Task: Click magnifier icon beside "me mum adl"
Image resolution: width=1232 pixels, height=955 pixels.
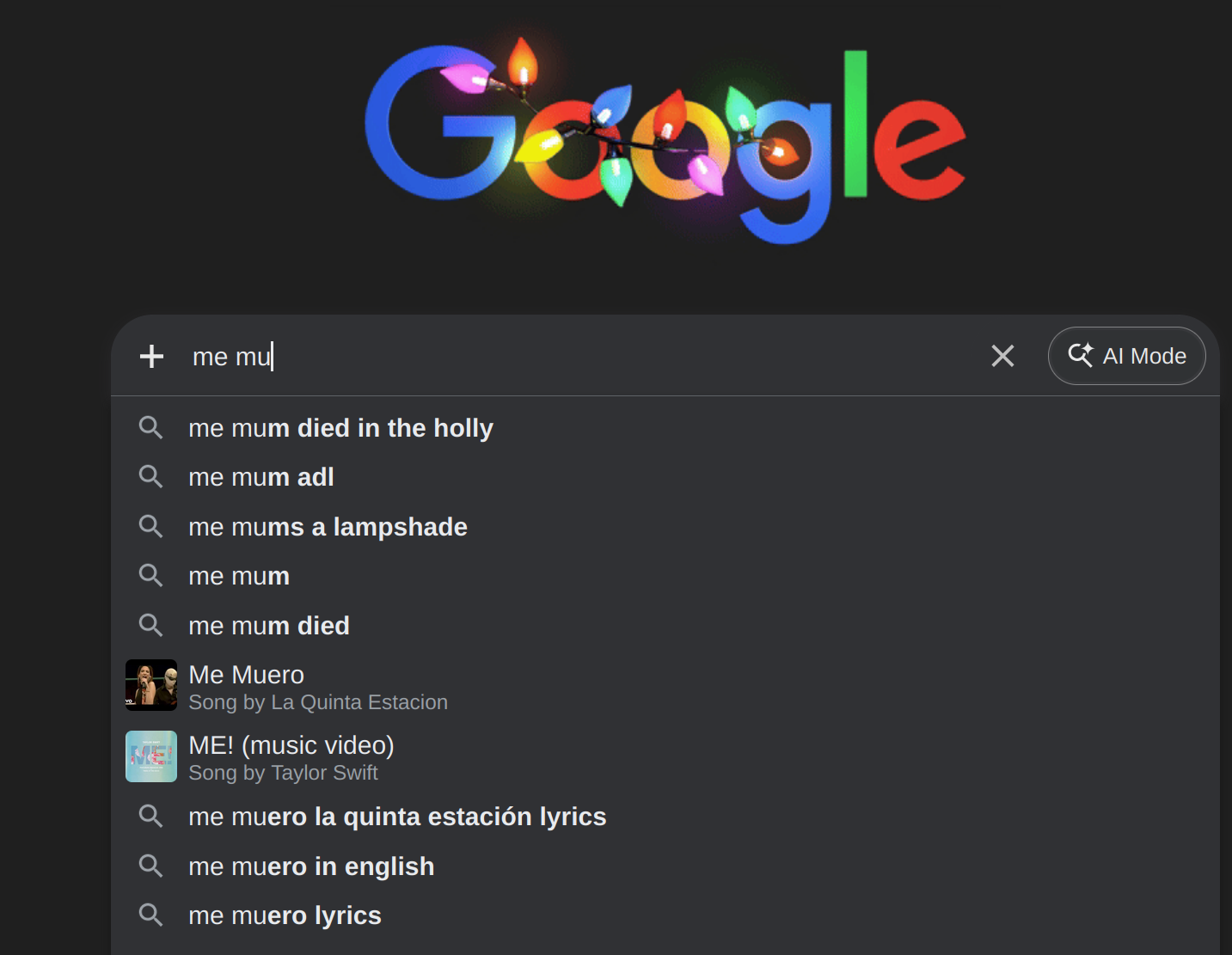Action: [151, 476]
